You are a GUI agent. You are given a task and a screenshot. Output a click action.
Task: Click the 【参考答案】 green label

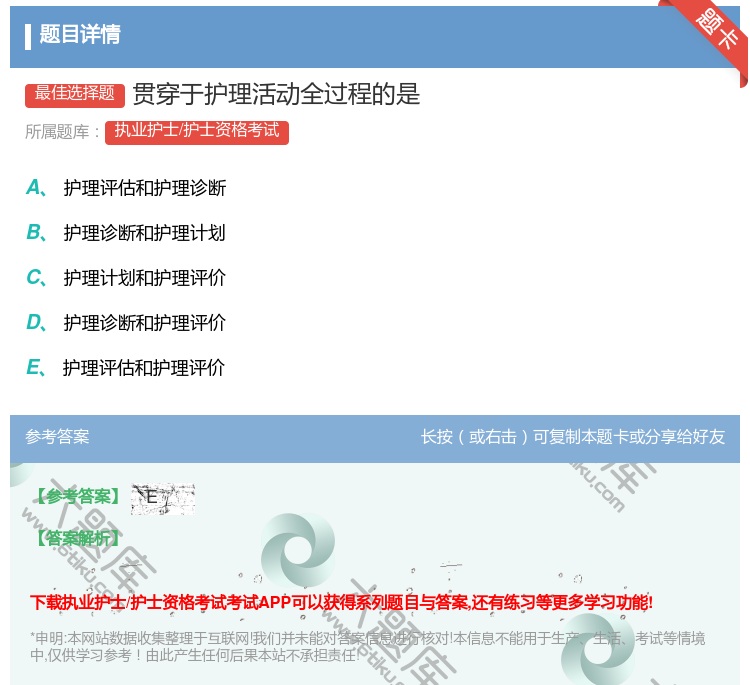pos(78,497)
